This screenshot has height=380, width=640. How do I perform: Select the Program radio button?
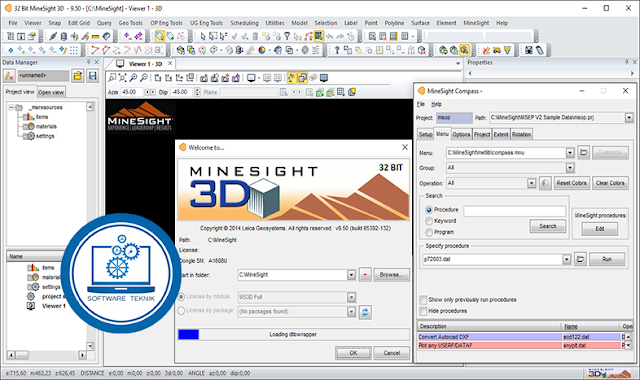[x=429, y=232]
